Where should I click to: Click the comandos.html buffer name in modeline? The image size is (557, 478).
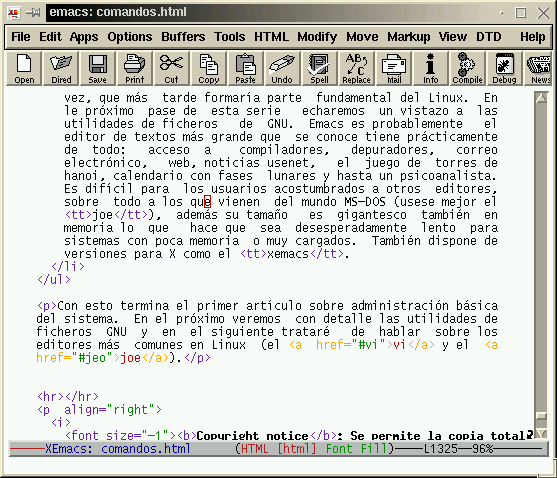click(146, 449)
